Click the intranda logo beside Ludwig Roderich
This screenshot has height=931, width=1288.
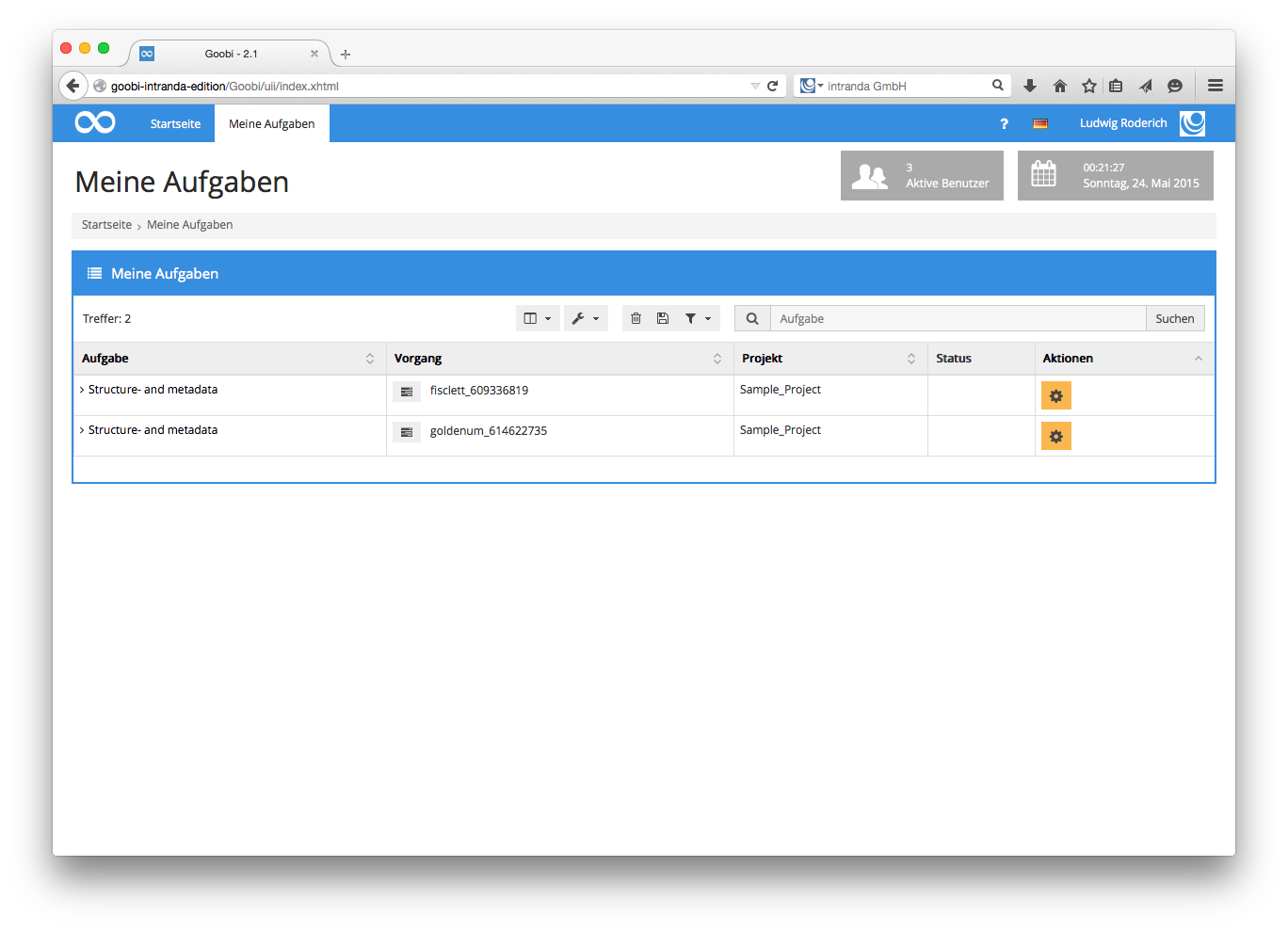(x=1193, y=123)
